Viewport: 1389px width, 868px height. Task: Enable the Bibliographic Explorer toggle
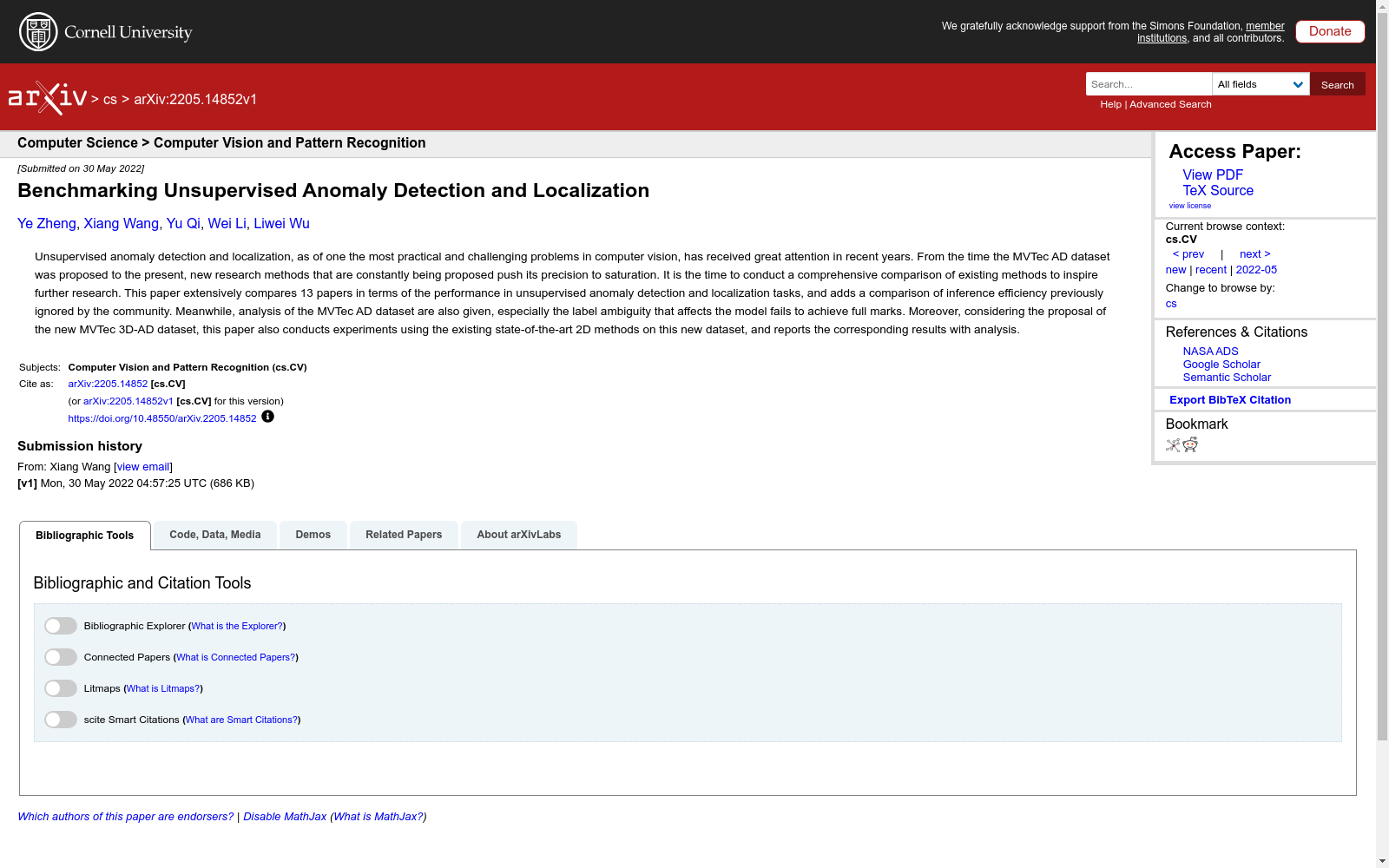(x=61, y=626)
